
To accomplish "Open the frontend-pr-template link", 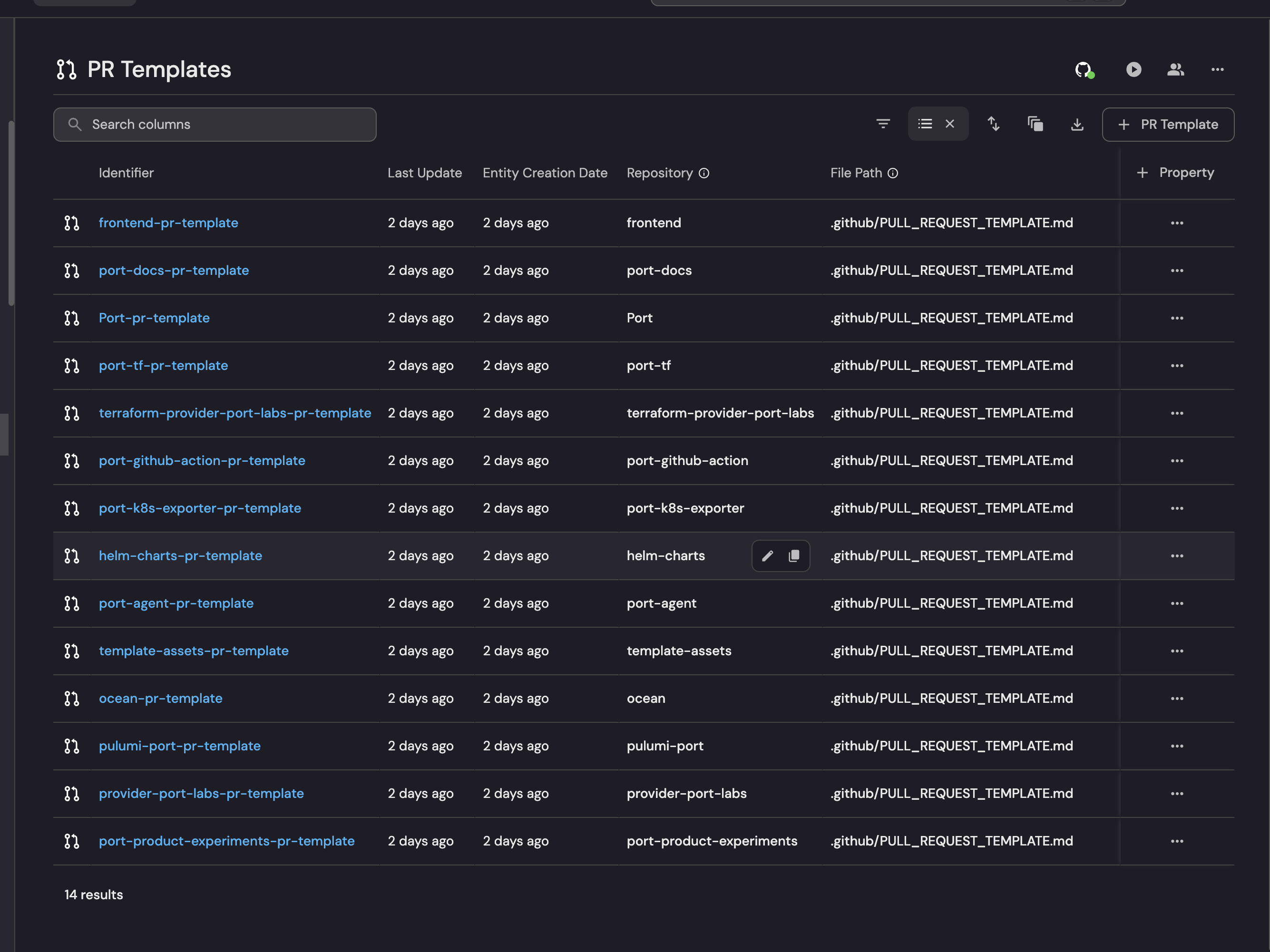I will coord(168,223).
